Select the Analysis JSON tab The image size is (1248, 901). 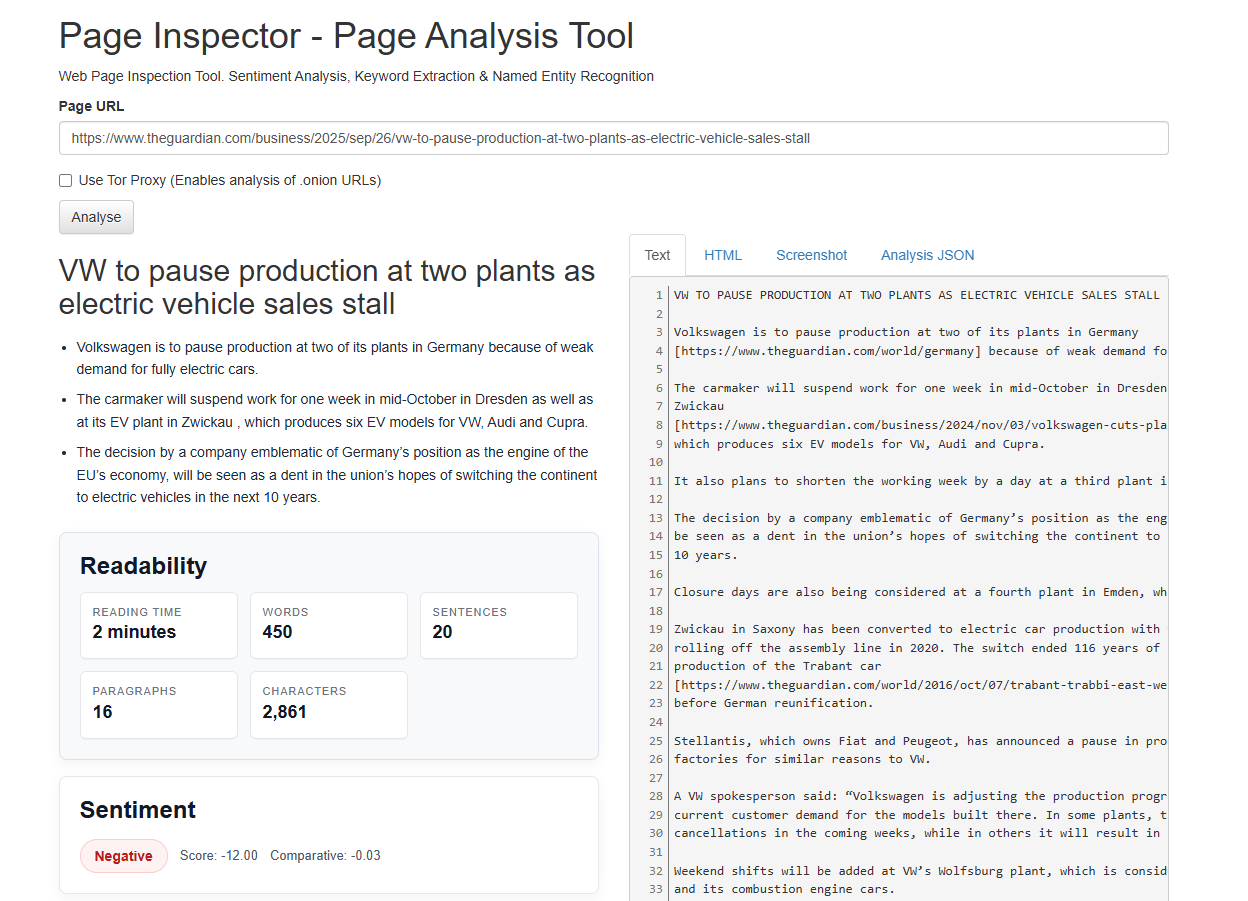[x=927, y=255]
